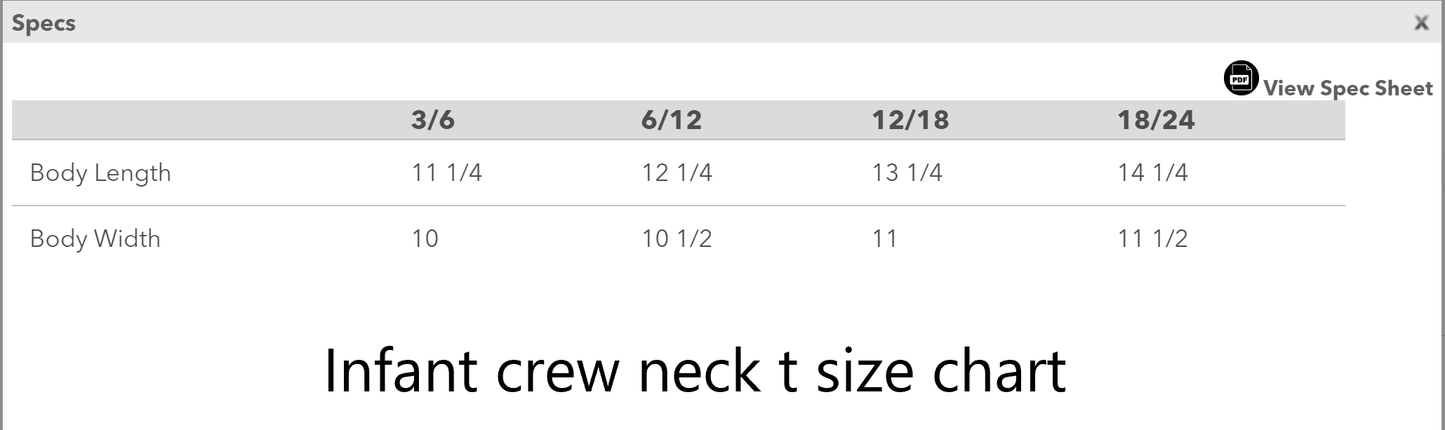Select the 11 1/4 body length value
1445x430 pixels.
(x=447, y=173)
